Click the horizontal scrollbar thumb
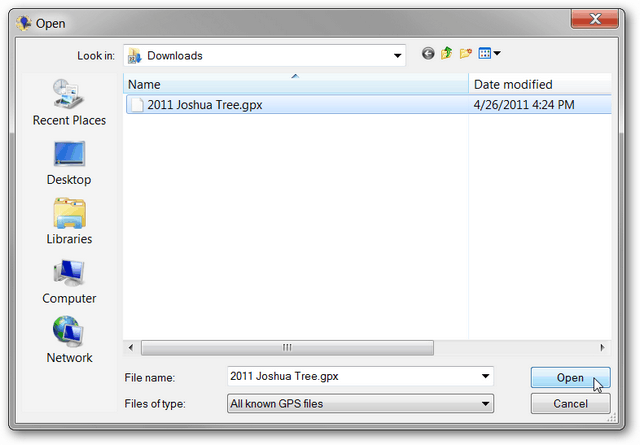 tap(287, 348)
